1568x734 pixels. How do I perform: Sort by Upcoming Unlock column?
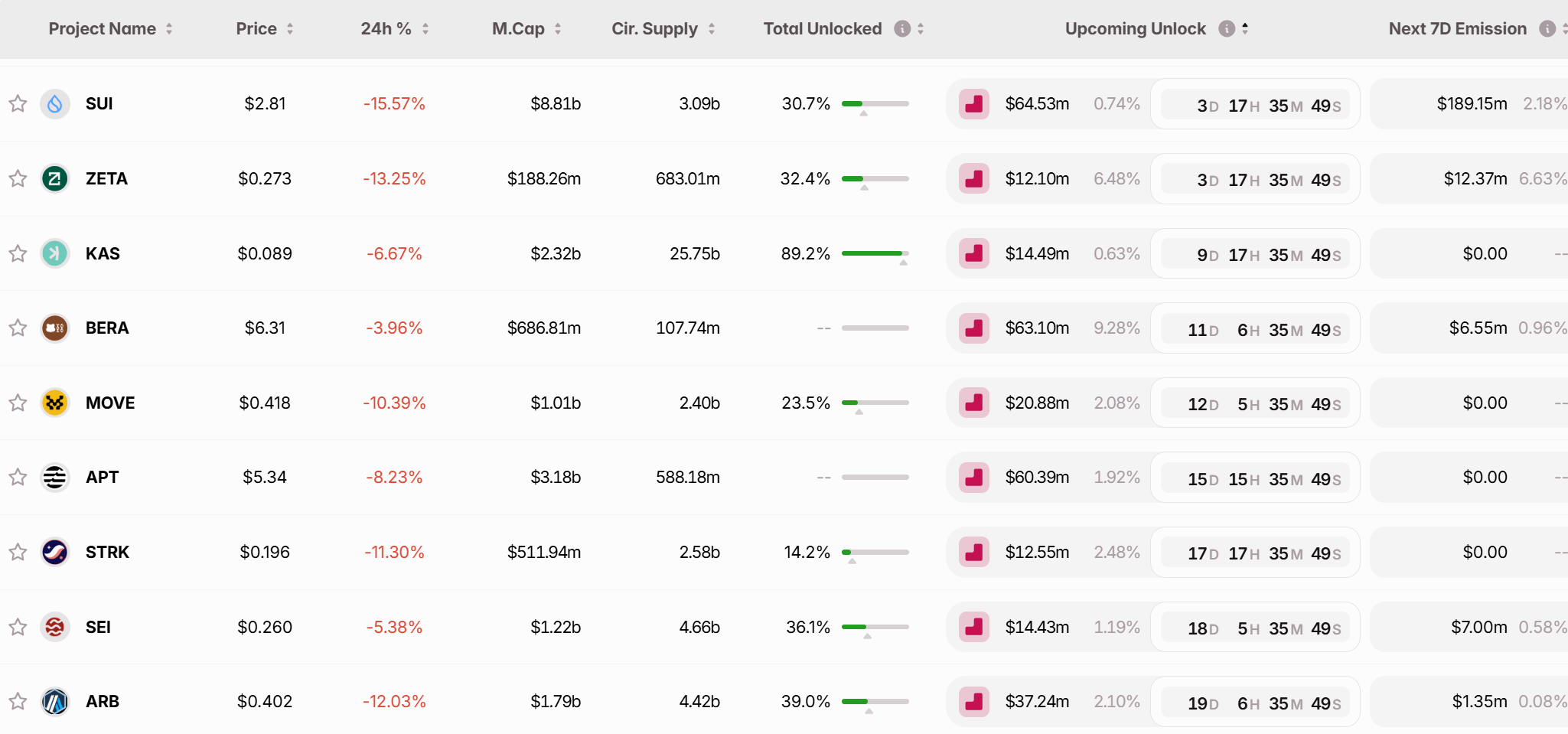pos(1245,28)
